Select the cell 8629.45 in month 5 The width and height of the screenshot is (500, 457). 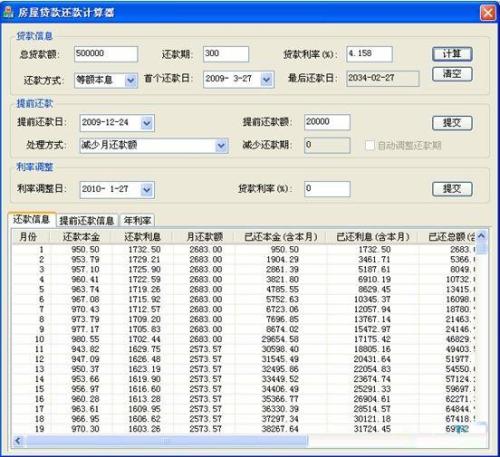point(374,289)
